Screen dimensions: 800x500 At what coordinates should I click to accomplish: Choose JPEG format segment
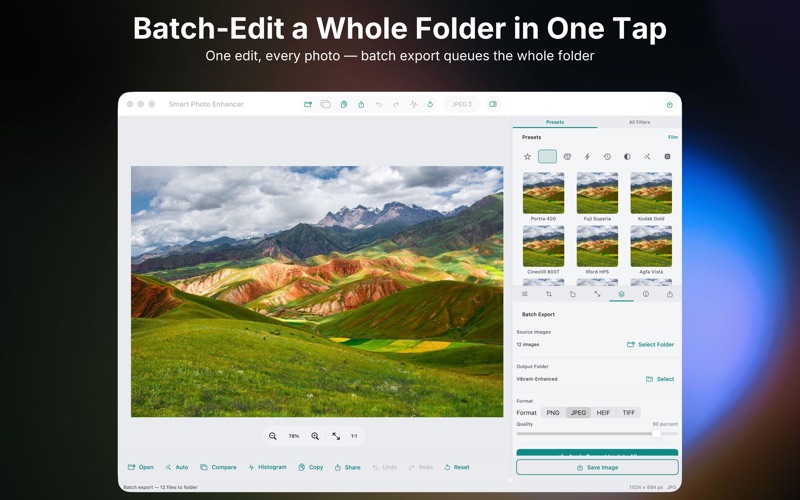pos(578,413)
